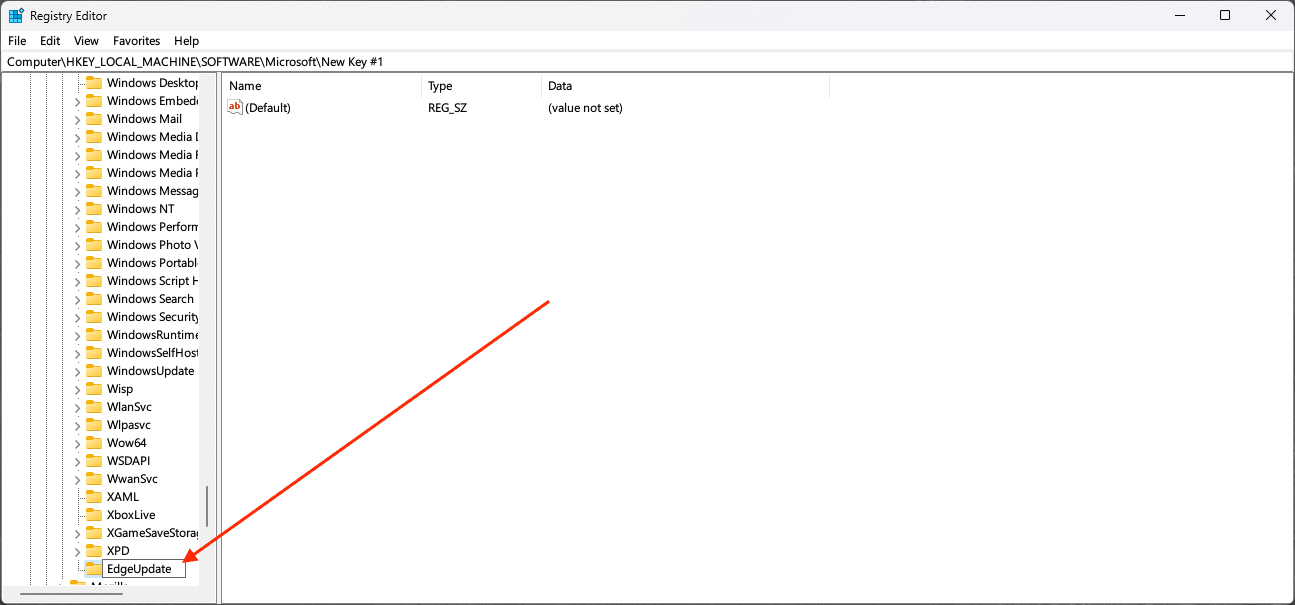Sort values by the Type column
The image size is (1295, 605).
coord(481,86)
